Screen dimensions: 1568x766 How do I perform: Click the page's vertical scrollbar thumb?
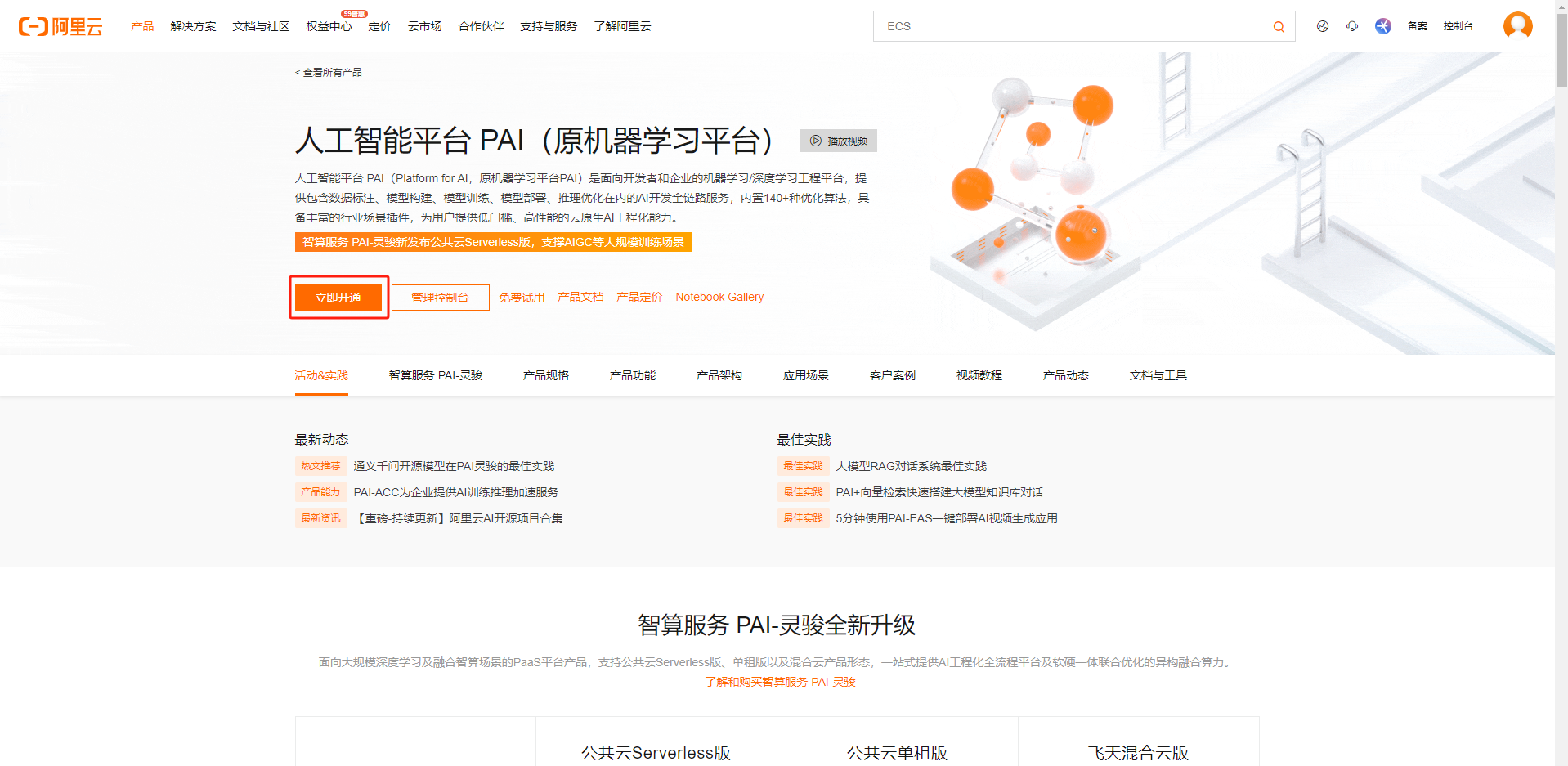[x=1561, y=49]
